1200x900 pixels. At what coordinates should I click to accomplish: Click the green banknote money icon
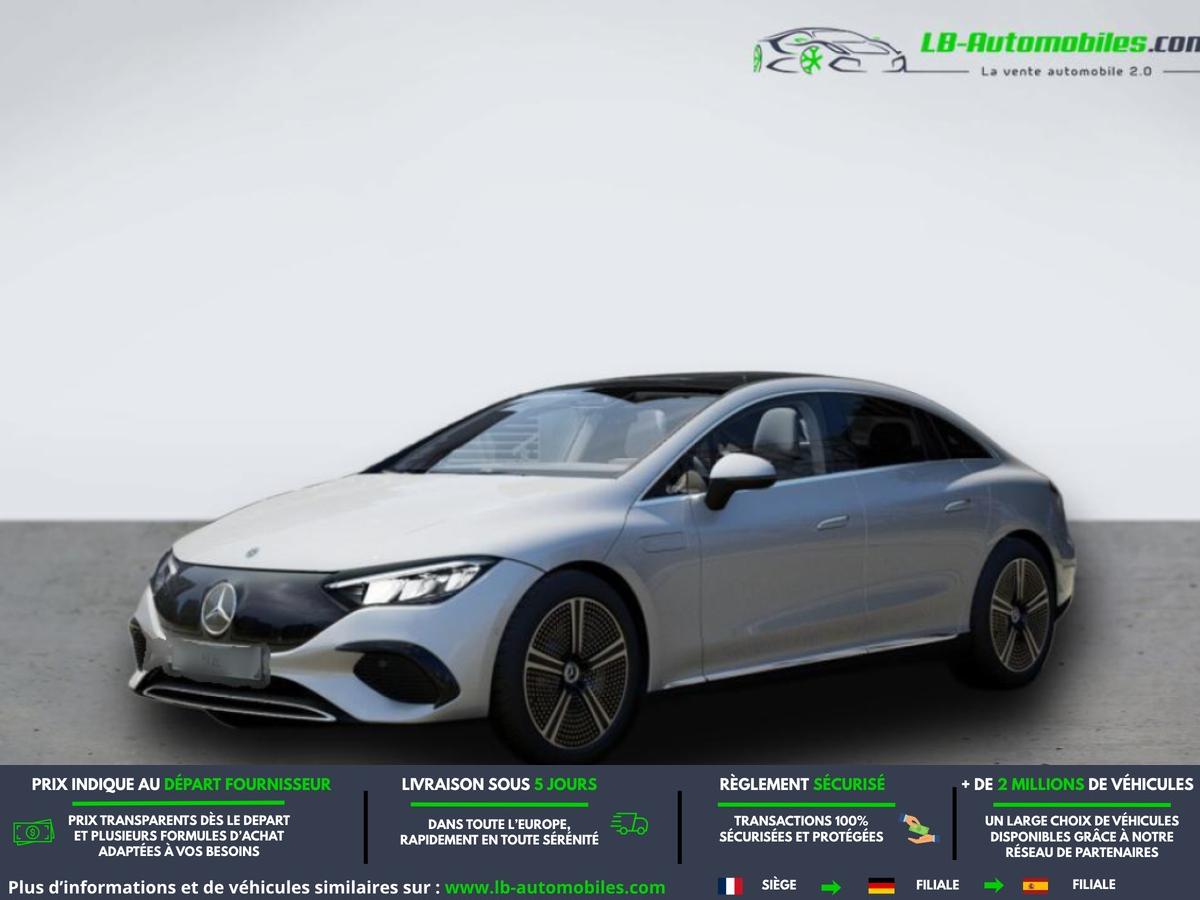tap(34, 831)
